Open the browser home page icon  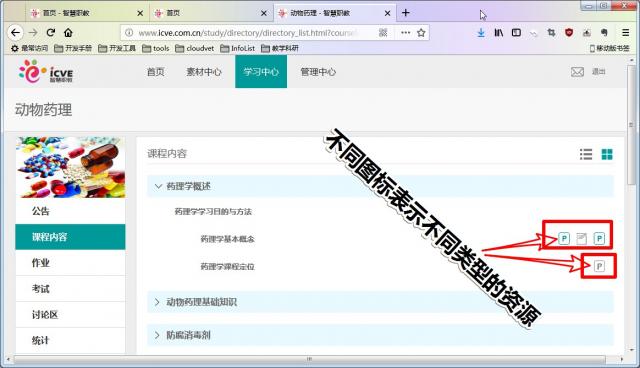click(68, 33)
